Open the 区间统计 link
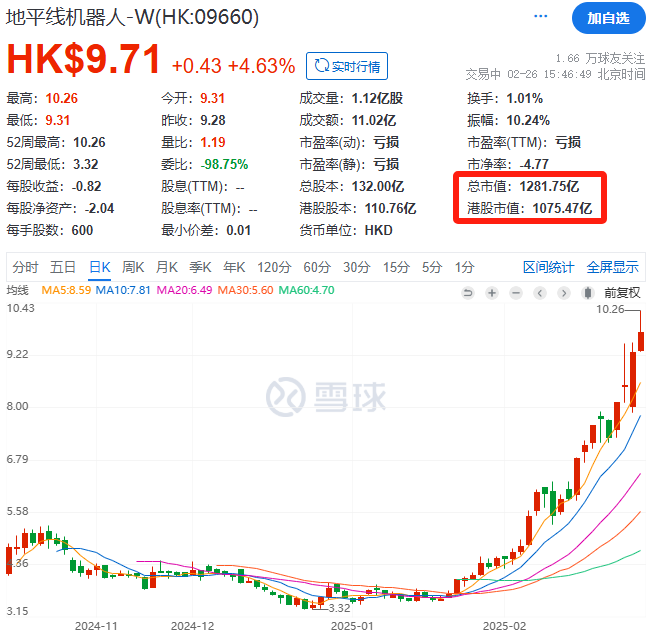This screenshot has width=652, height=634. (x=548, y=267)
